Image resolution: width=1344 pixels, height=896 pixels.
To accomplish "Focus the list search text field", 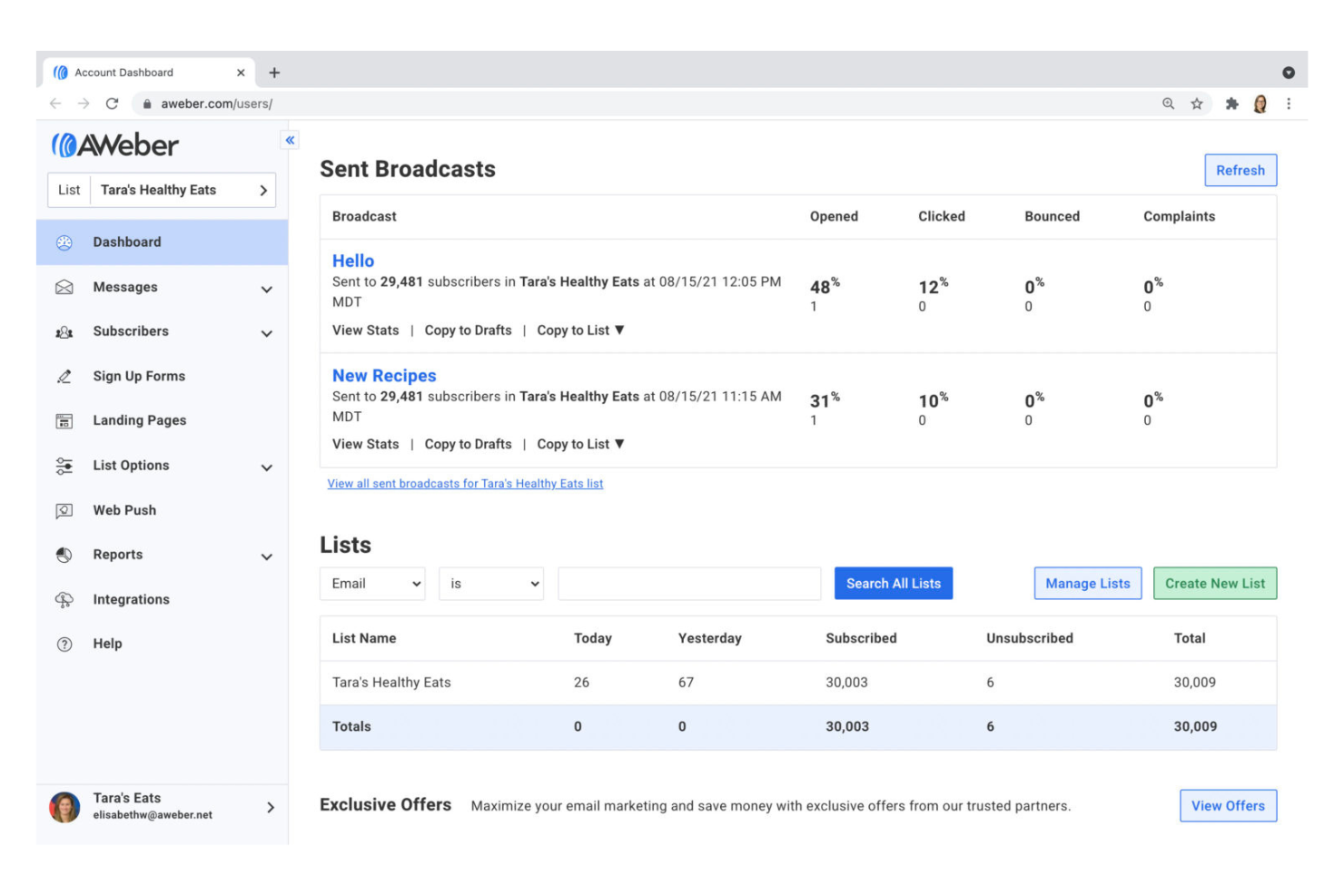I will click(689, 584).
